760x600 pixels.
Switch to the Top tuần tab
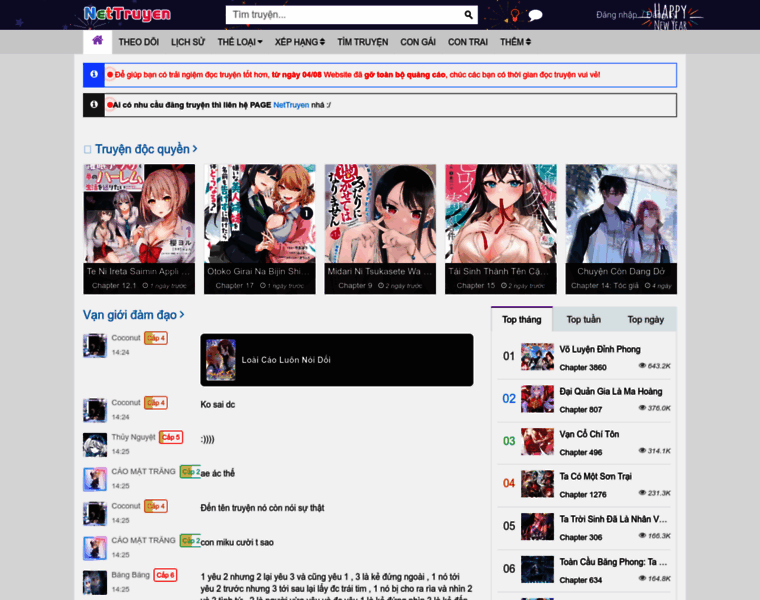pyautogui.click(x=584, y=319)
